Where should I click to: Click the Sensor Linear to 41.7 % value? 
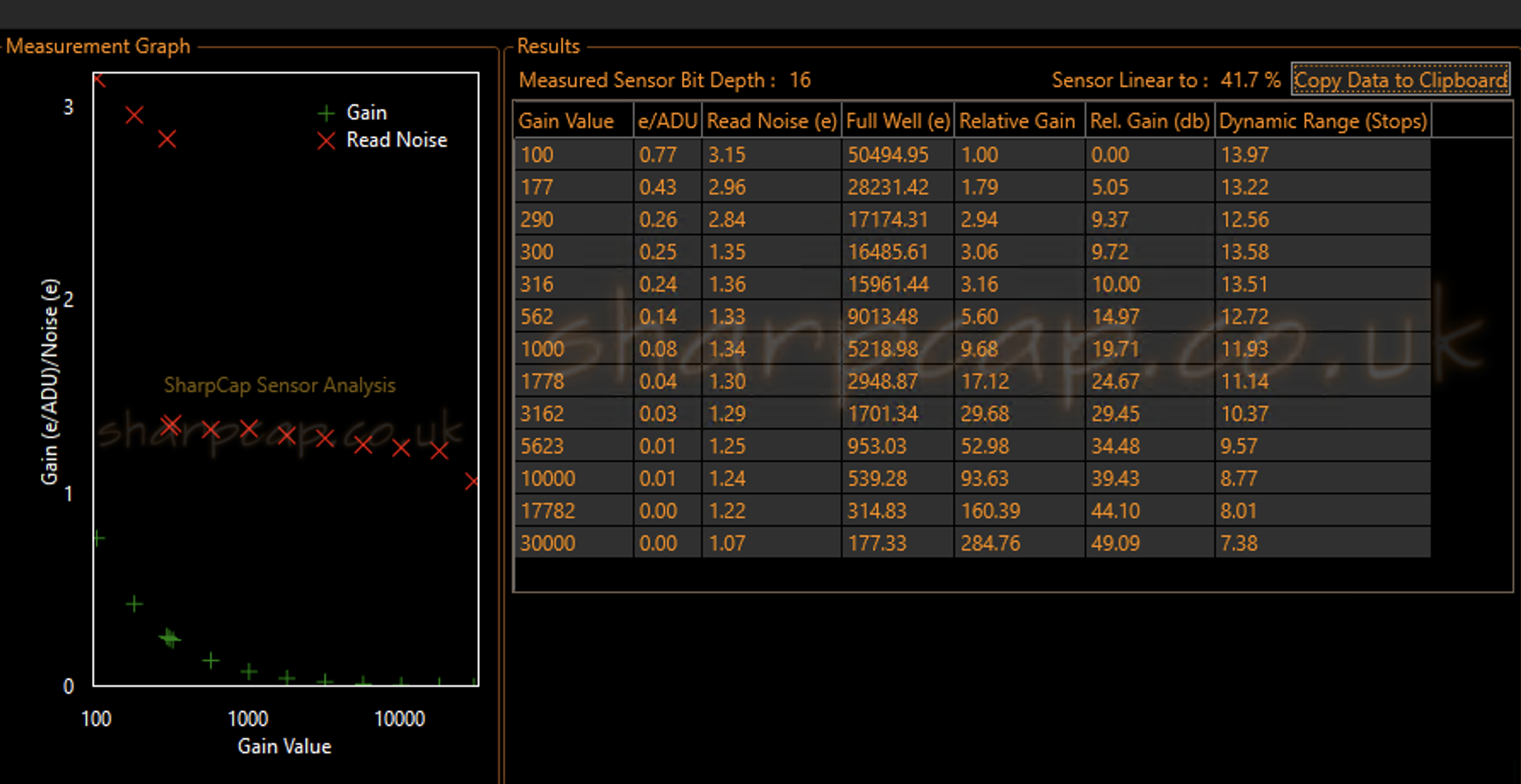click(x=1250, y=80)
